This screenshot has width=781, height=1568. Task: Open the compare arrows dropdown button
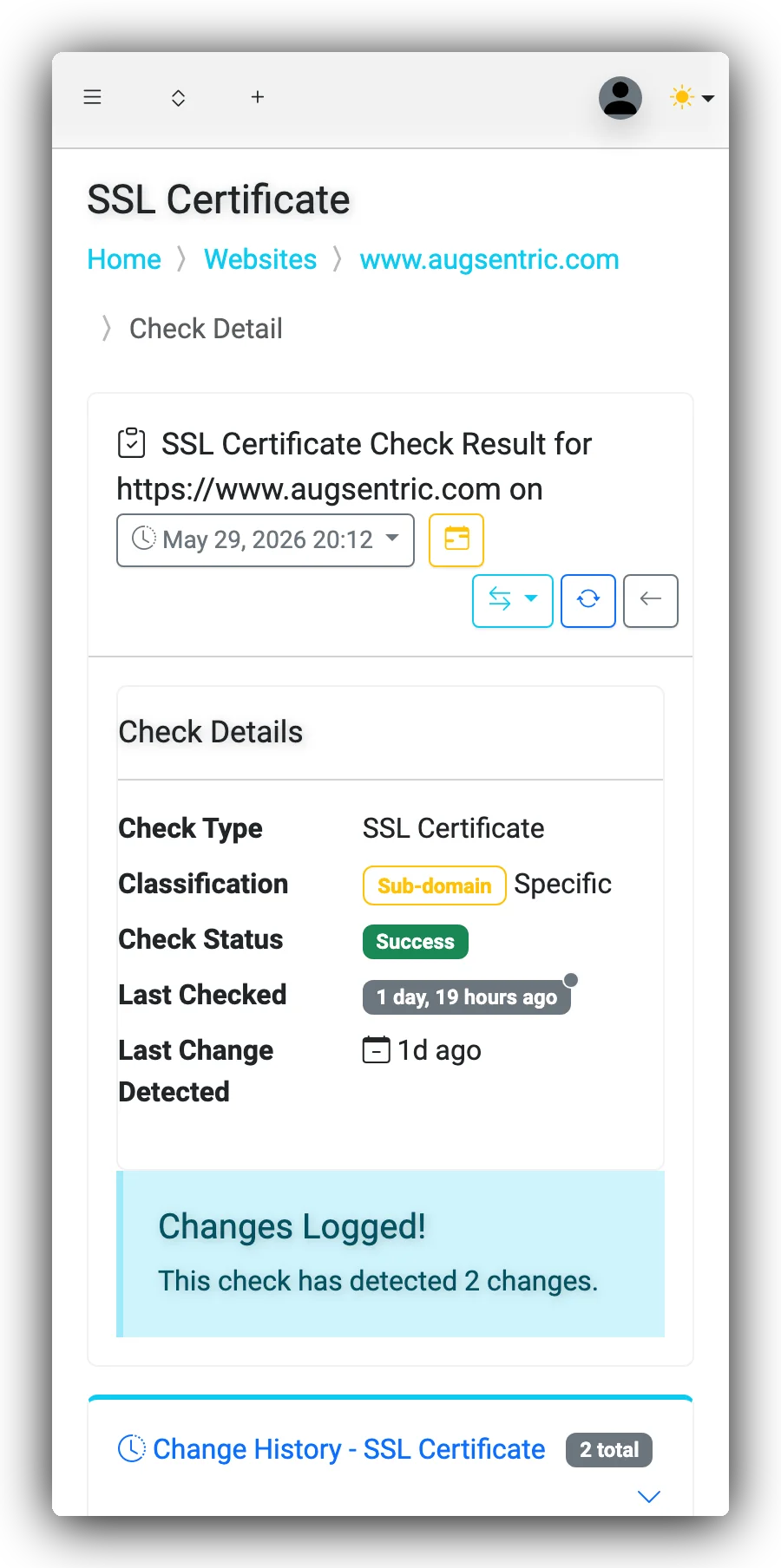click(513, 601)
